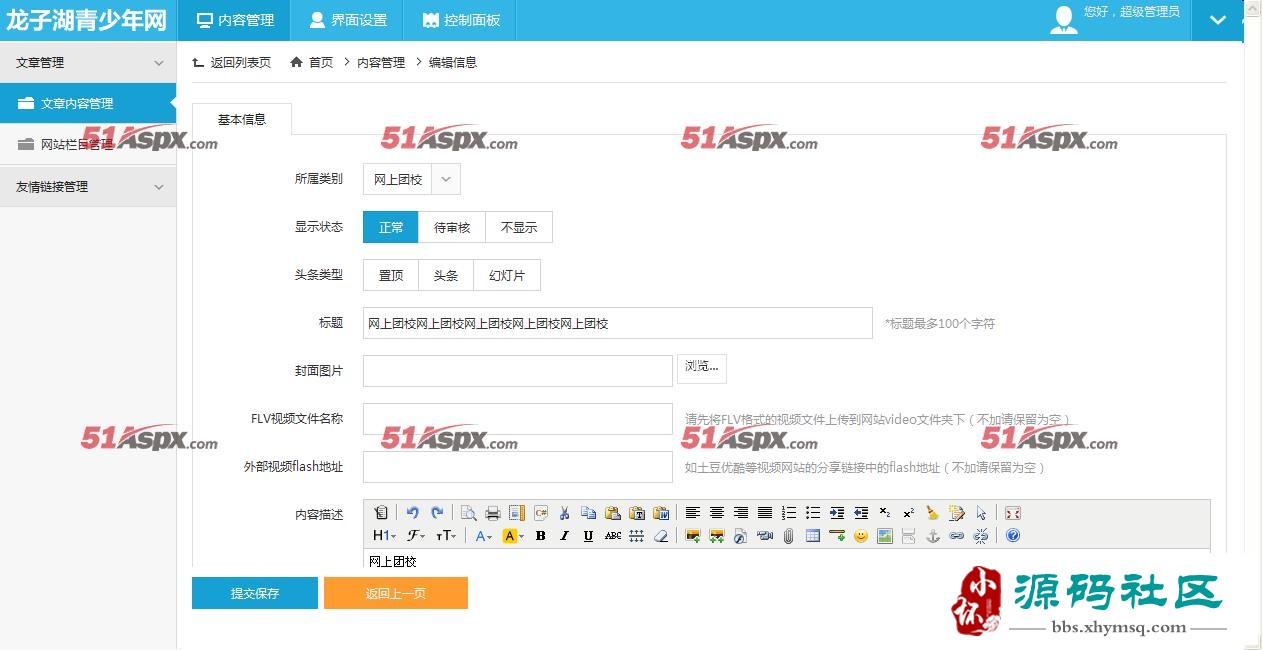Open the font family dropdown
This screenshot has height=650, width=1263.
pyautogui.click(x=416, y=536)
